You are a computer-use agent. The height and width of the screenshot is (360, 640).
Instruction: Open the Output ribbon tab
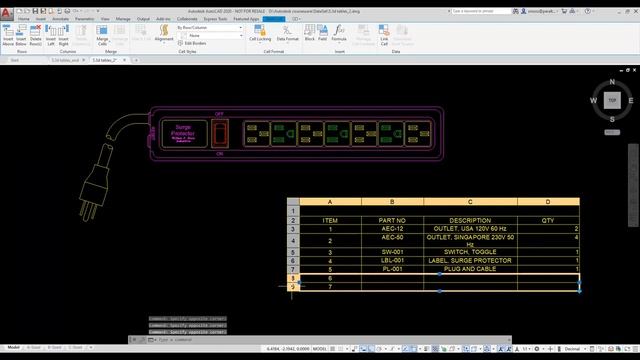tap(143, 19)
